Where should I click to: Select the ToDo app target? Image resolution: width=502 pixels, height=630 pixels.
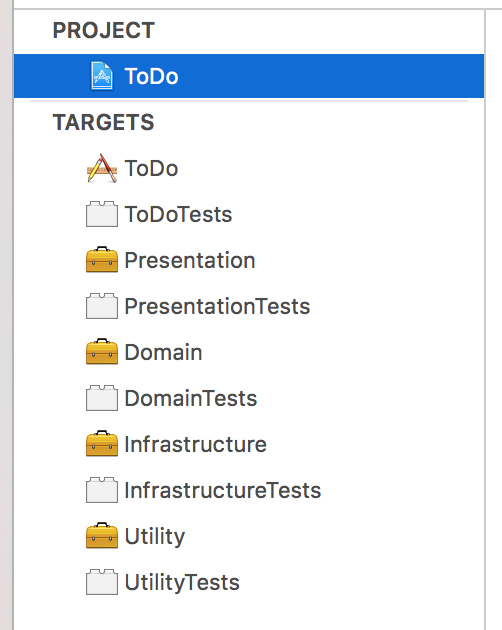coord(151,168)
